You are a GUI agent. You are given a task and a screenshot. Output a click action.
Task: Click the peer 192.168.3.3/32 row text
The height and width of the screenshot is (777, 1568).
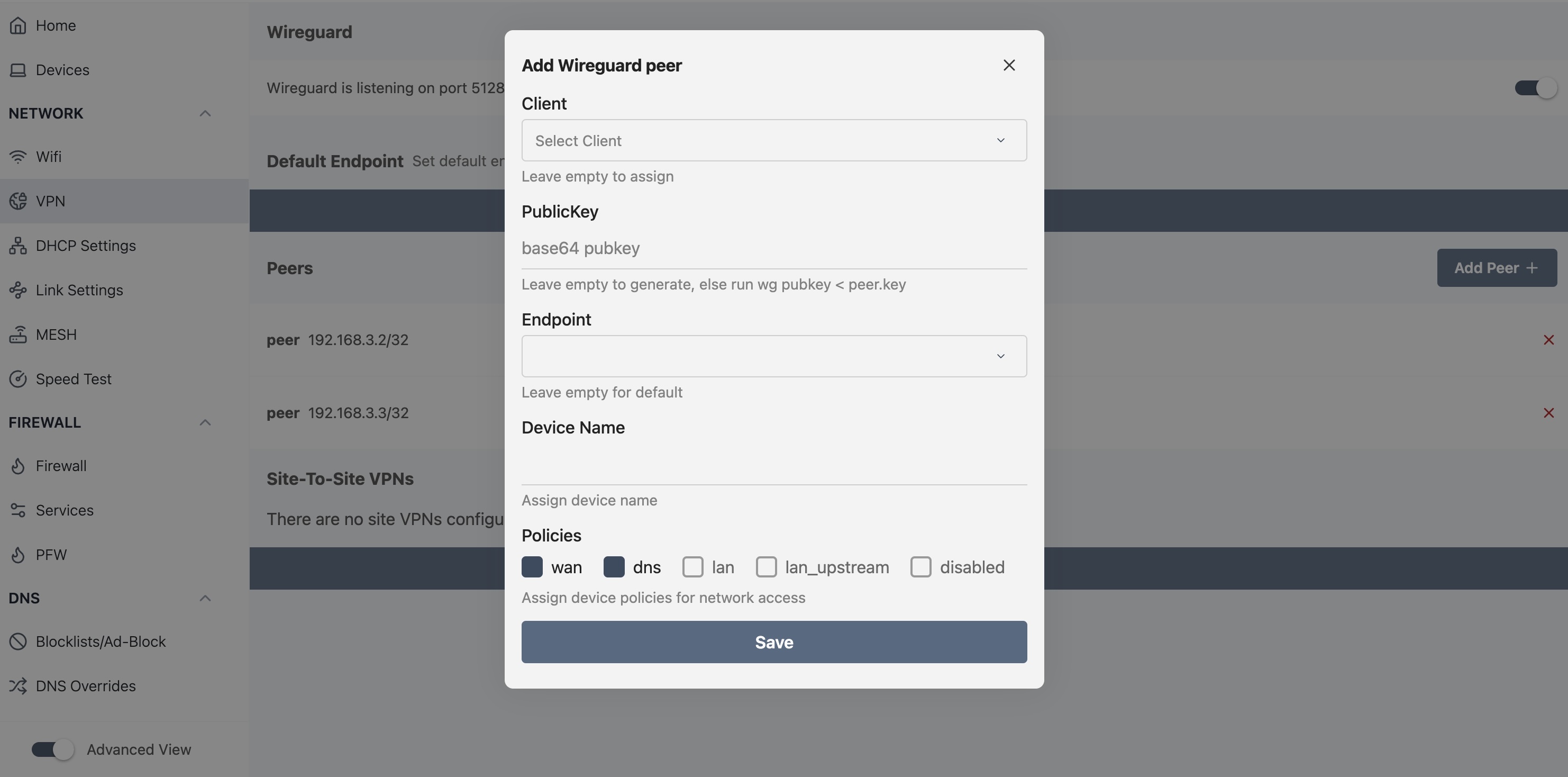[x=337, y=413]
